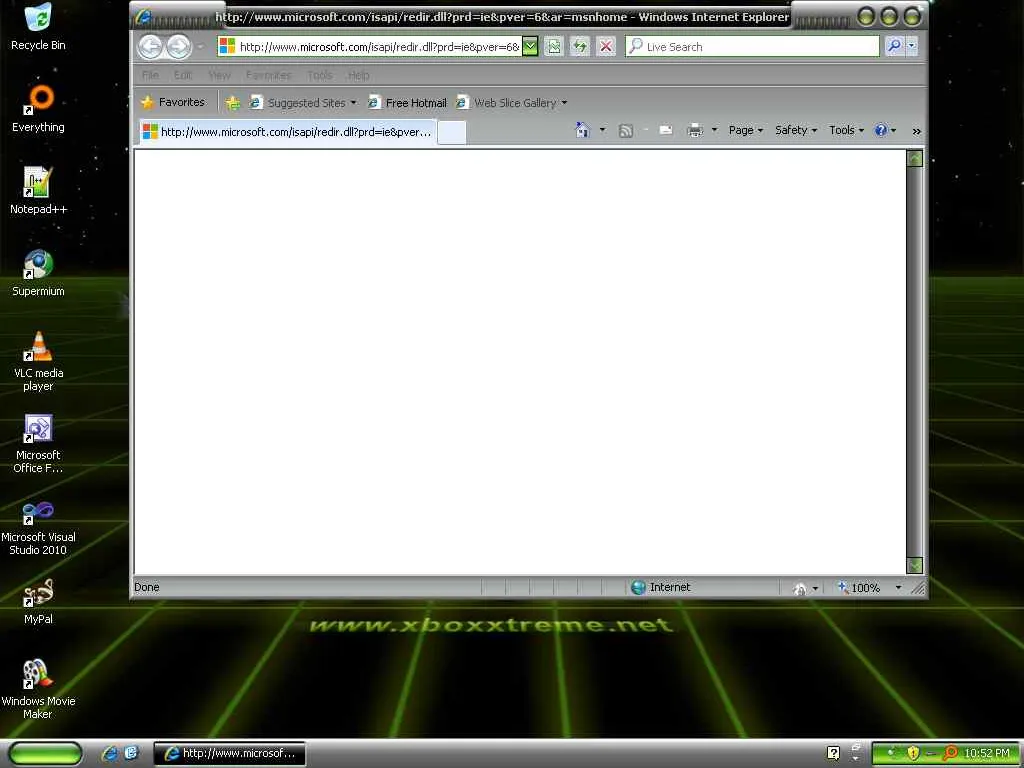Click inside the Live Search box
1024x768 pixels.
[x=752, y=46]
